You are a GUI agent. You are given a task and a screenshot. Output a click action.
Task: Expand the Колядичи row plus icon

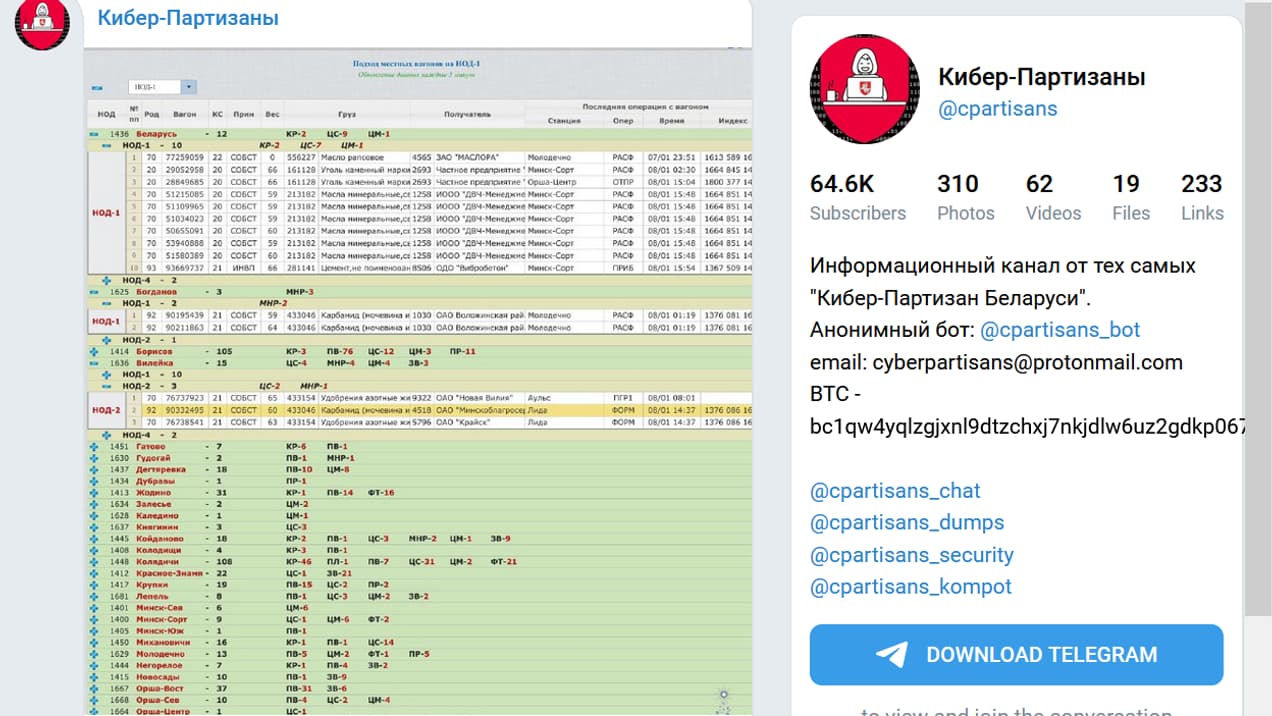(94, 562)
